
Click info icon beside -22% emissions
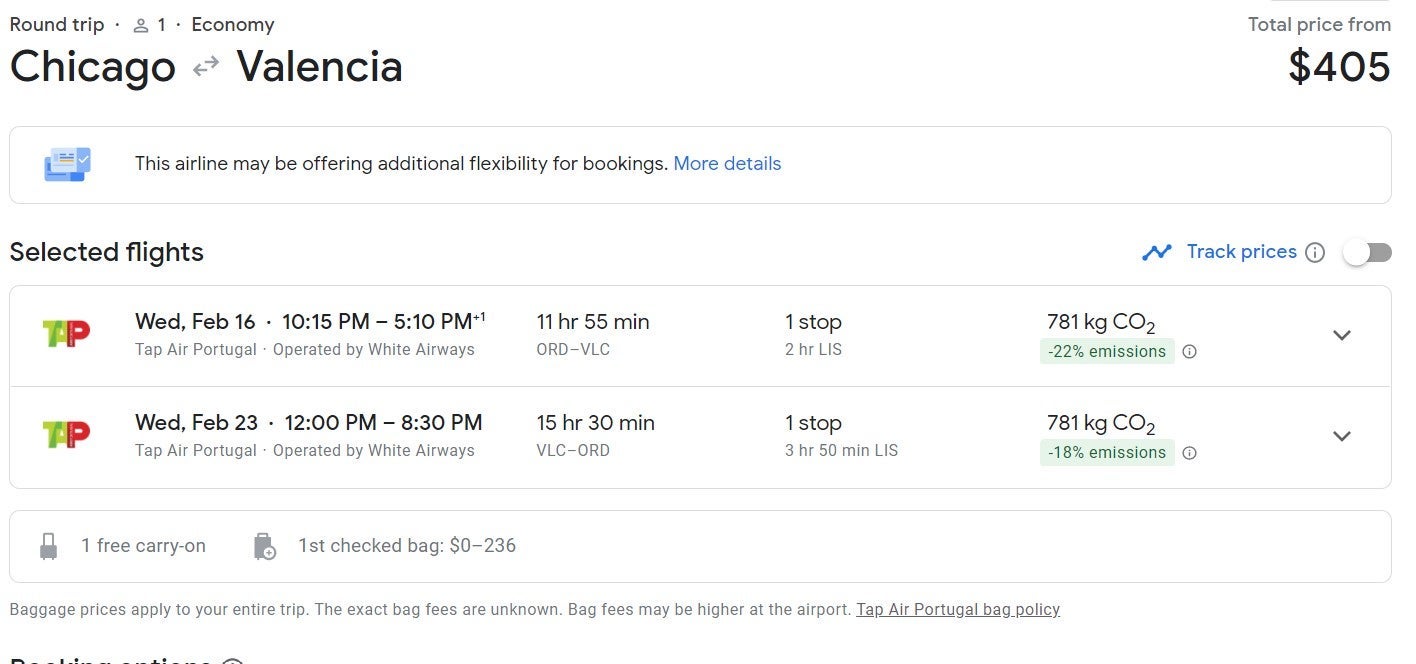1189,352
